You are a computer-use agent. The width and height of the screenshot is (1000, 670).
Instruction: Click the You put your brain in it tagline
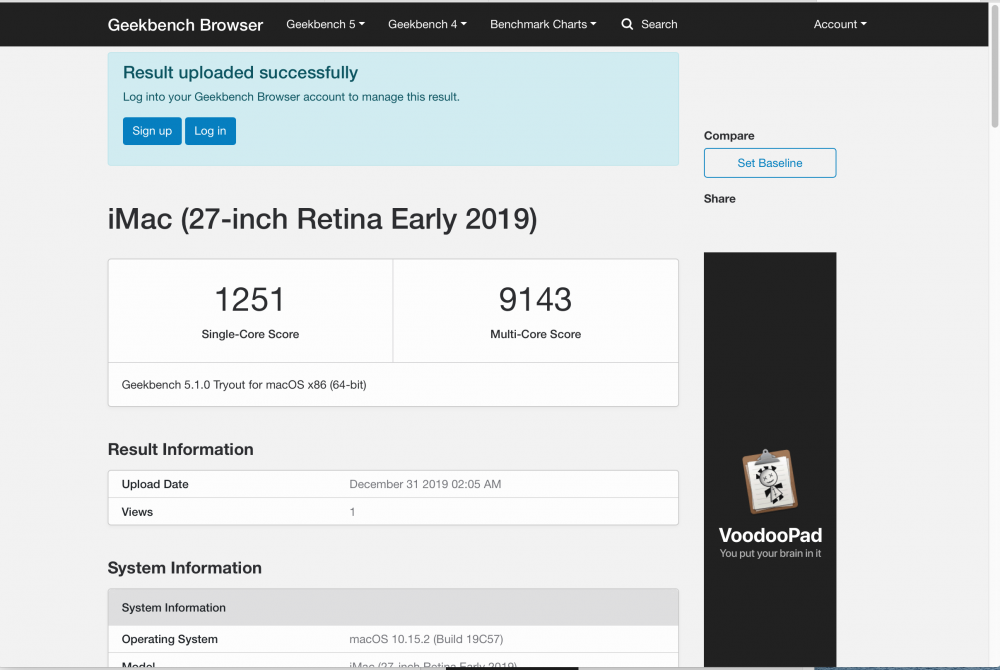(770, 553)
